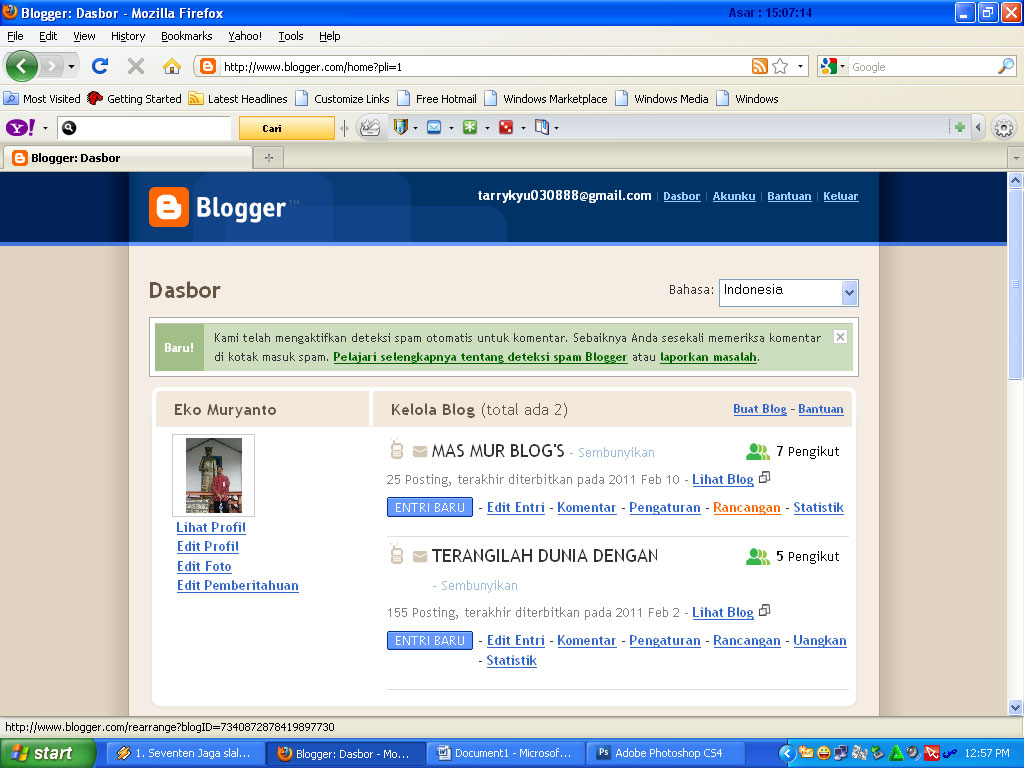The image size is (1024, 768).
Task: Click email icon beside TERANGILAH DUNIA DENGAN
Action: tap(420, 556)
